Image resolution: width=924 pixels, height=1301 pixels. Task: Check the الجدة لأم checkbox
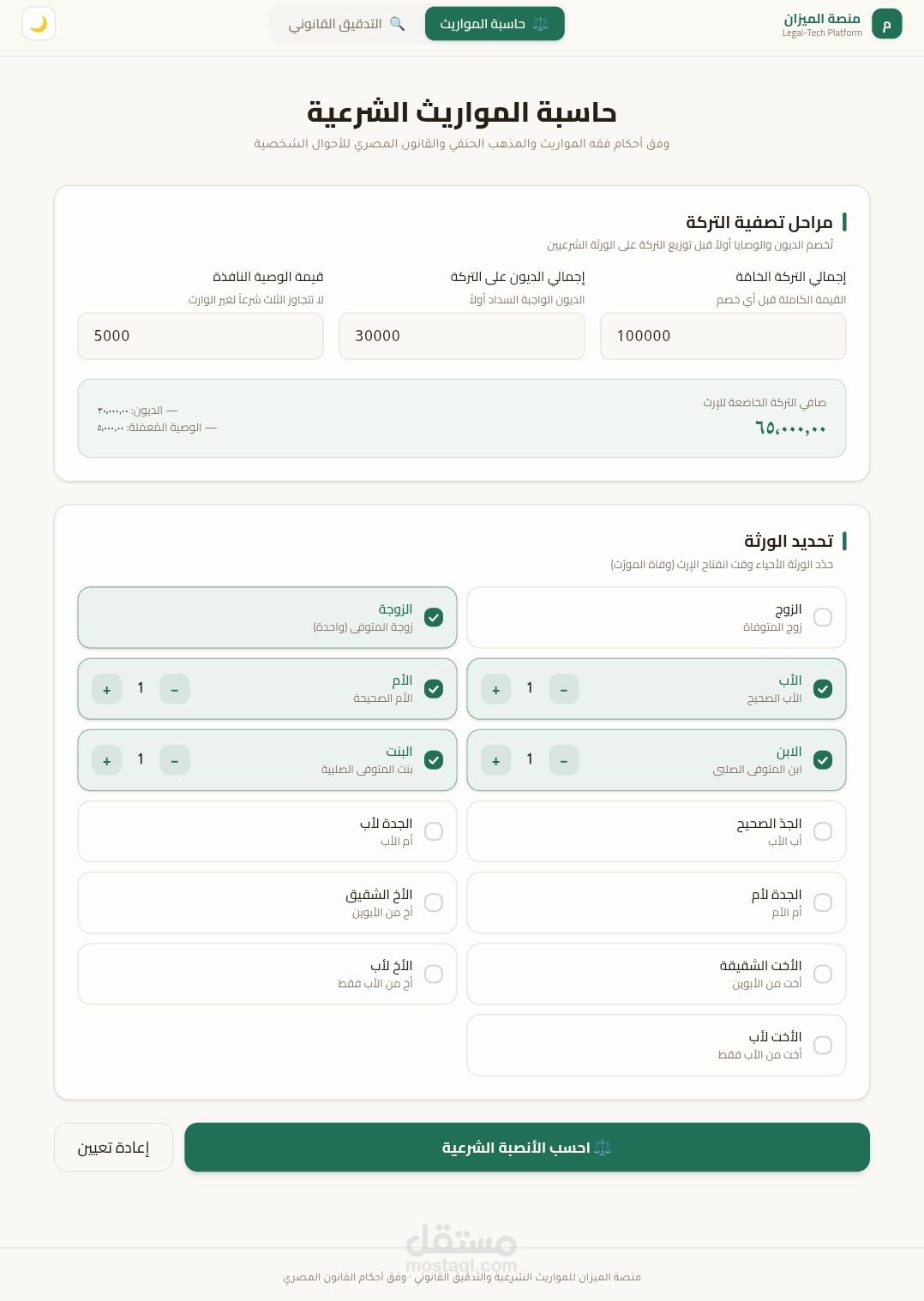pos(823,902)
